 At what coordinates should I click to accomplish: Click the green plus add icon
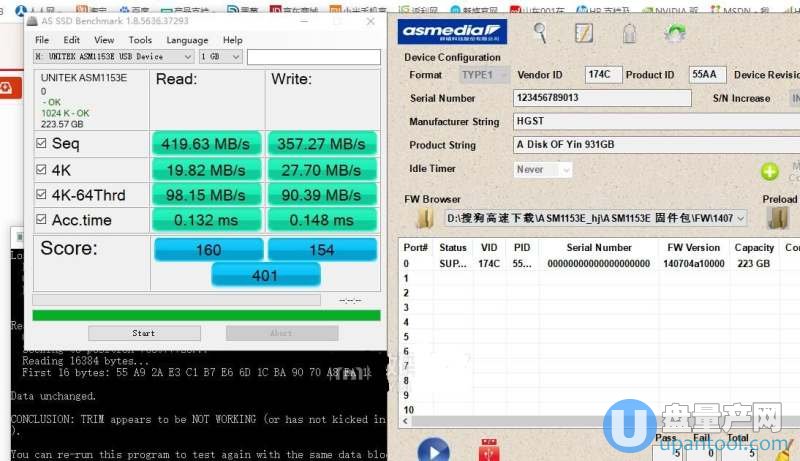(769, 171)
